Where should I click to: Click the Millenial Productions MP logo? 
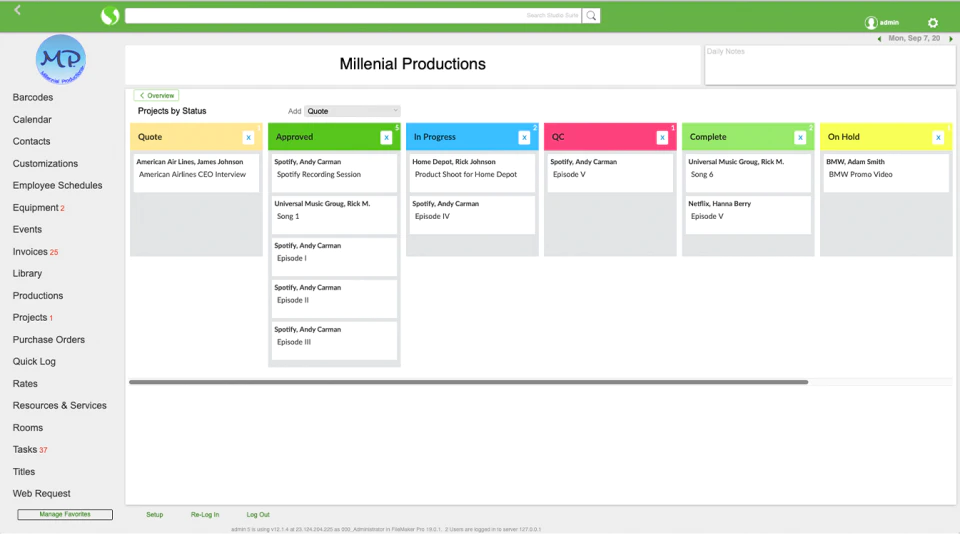point(61,59)
